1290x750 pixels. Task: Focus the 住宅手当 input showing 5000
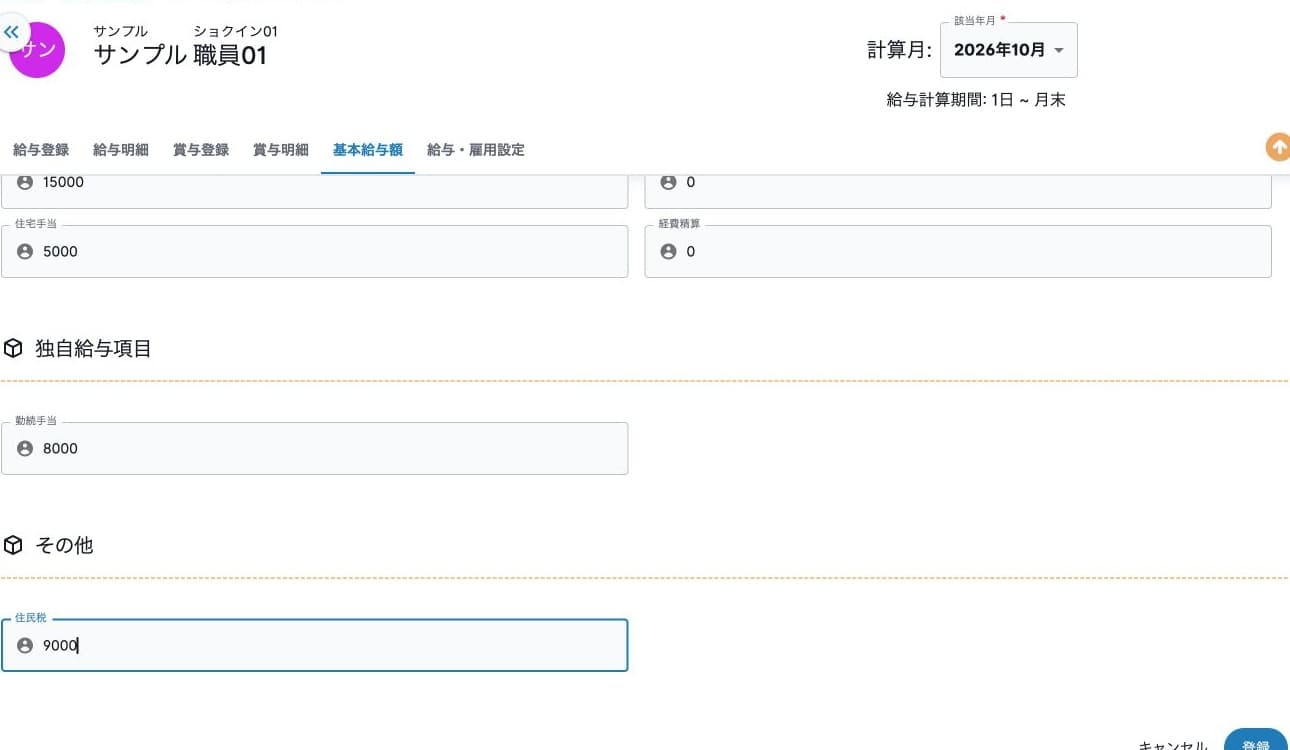tap(315, 251)
